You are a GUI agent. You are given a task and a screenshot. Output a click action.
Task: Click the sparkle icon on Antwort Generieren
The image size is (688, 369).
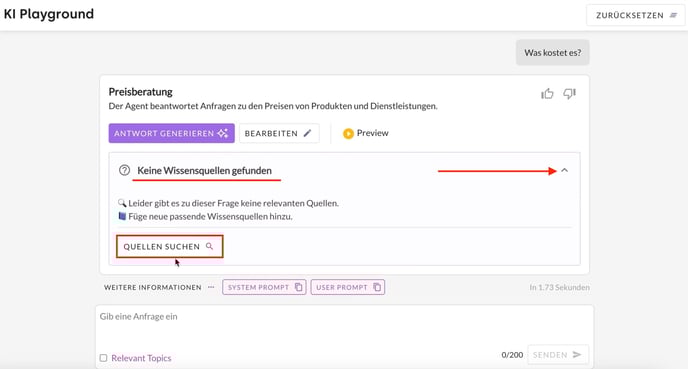[x=223, y=133]
